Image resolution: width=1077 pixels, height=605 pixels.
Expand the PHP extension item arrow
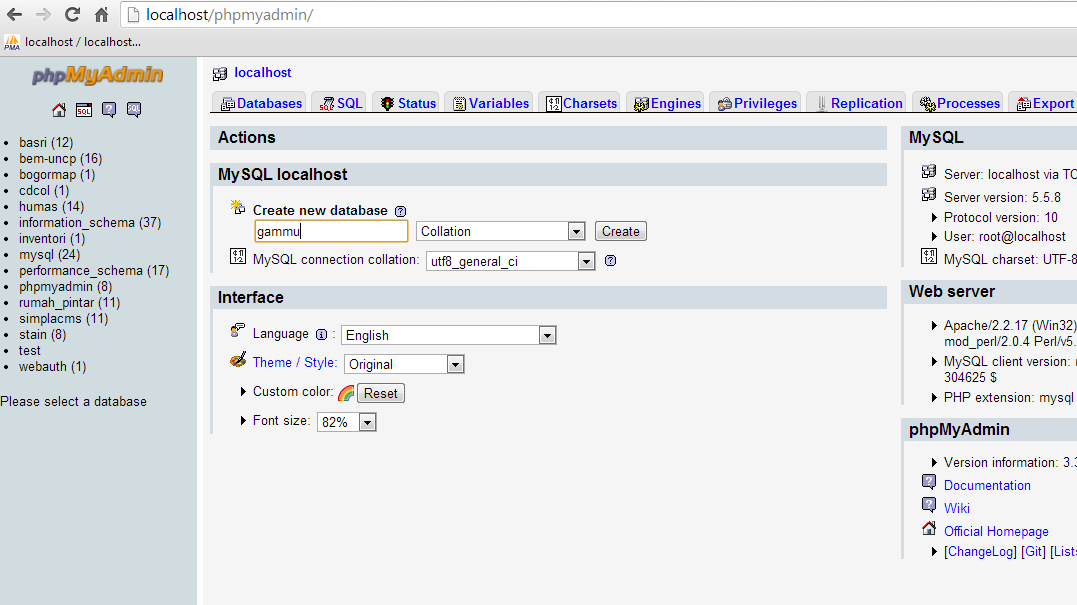[x=934, y=398]
